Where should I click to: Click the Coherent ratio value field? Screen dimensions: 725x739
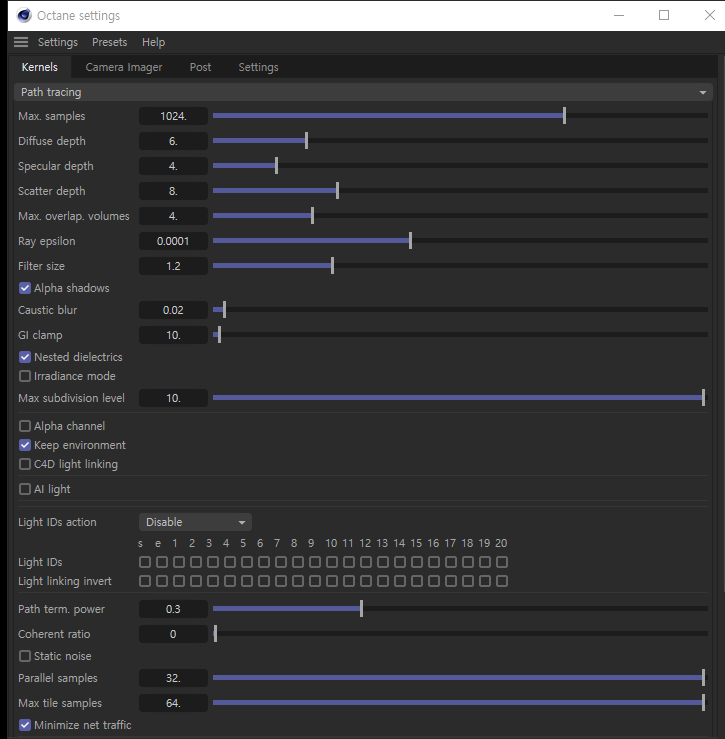pos(173,634)
